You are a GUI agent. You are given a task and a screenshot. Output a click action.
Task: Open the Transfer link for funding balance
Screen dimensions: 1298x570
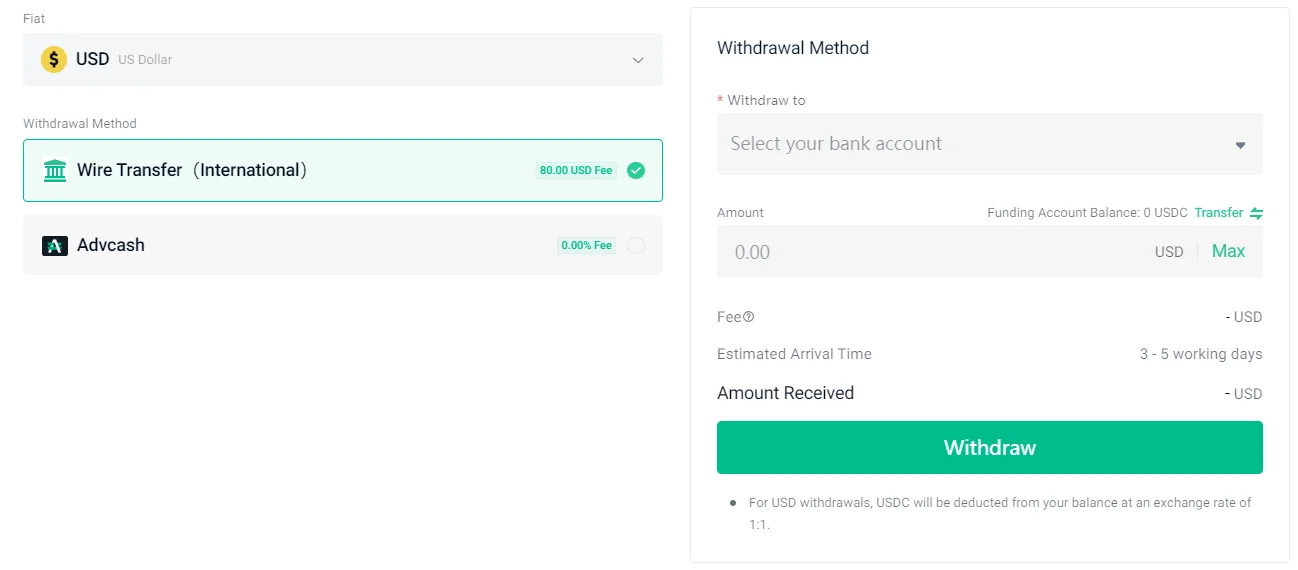(x=1218, y=213)
